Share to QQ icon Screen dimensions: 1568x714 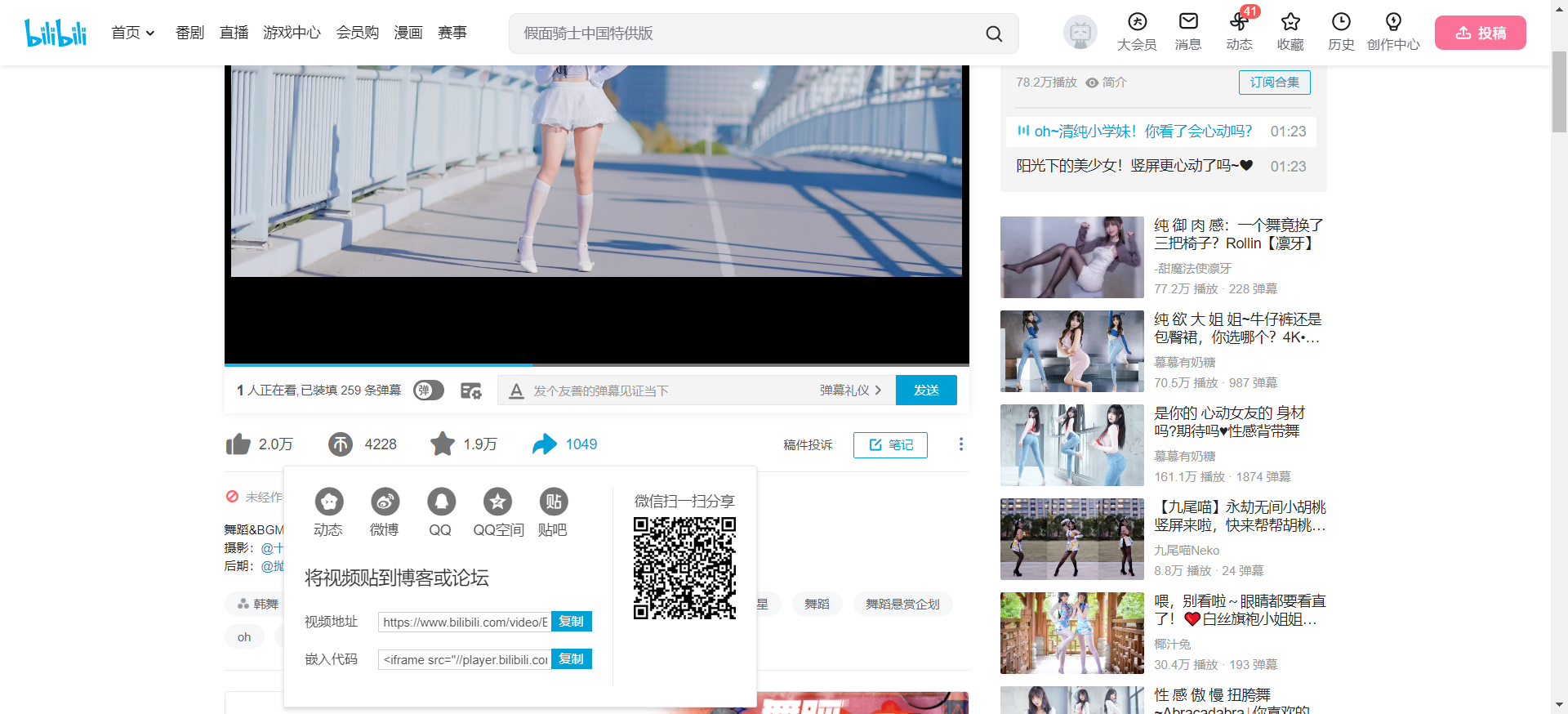click(x=441, y=513)
